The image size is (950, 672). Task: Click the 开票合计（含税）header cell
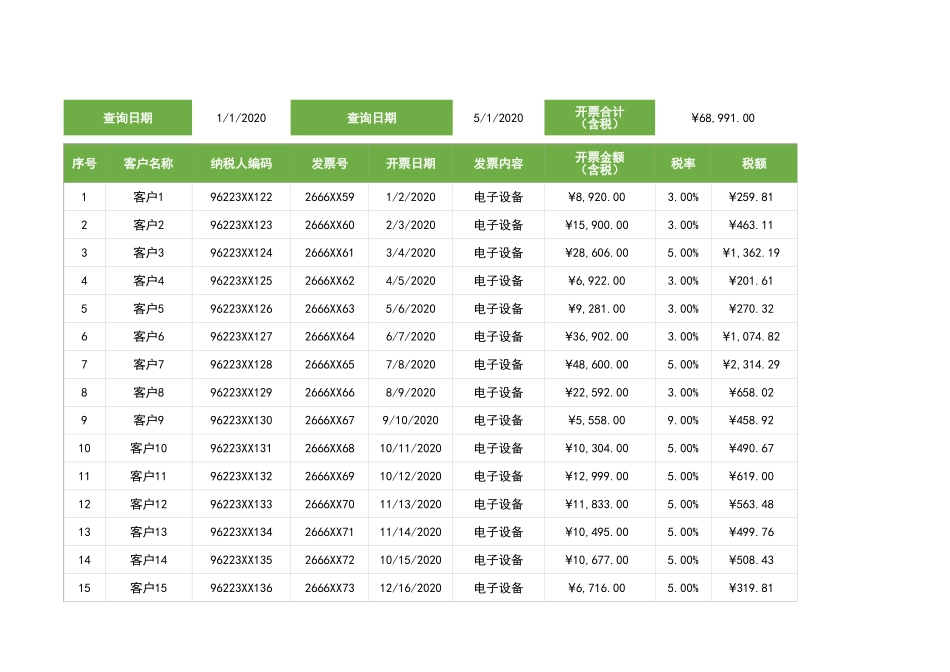point(598,117)
